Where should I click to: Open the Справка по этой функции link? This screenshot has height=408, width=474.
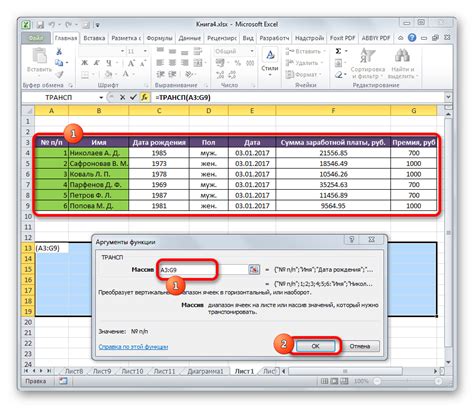(133, 347)
